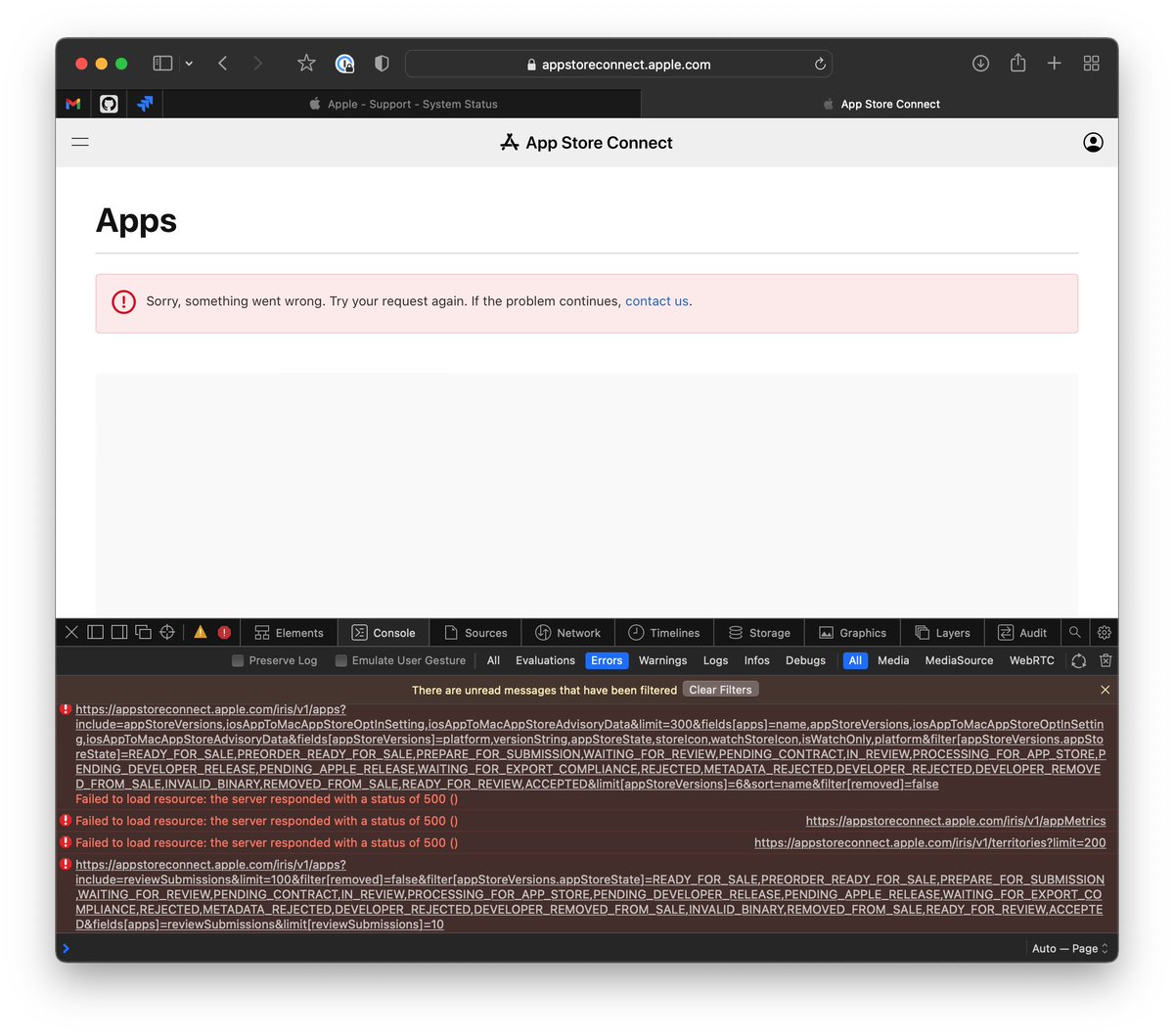Open the Auto — Page context dropdown

[x=1070, y=948]
